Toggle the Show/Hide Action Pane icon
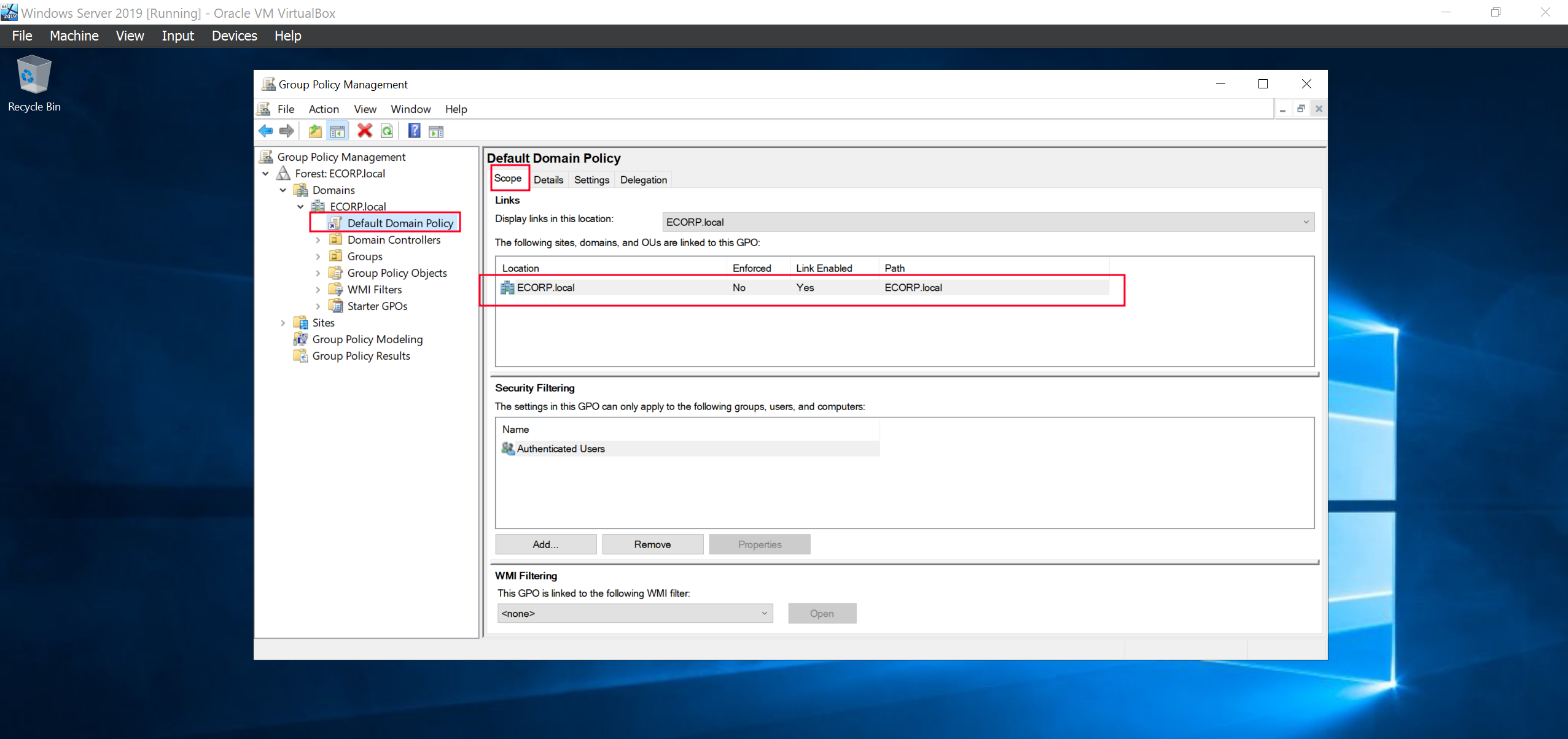The width and height of the screenshot is (1568, 739). pos(436,131)
